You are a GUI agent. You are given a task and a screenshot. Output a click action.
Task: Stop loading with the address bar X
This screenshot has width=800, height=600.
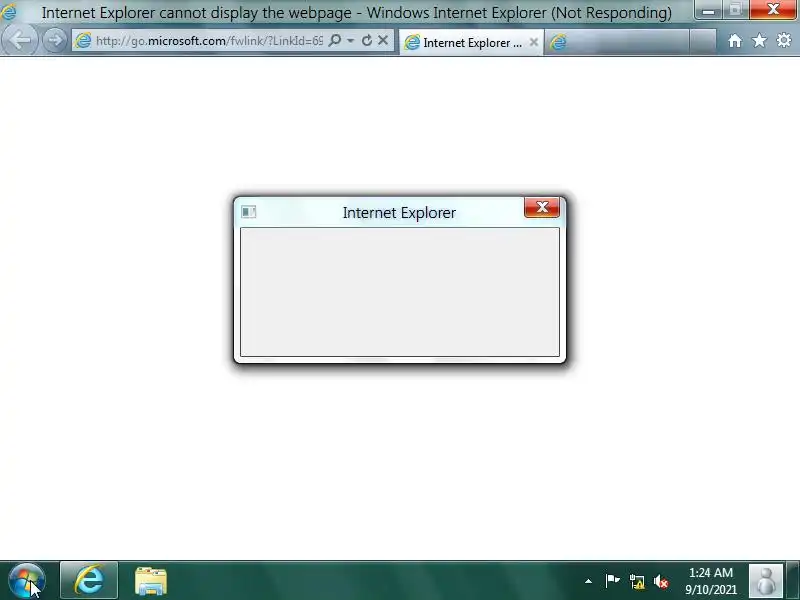(383, 40)
